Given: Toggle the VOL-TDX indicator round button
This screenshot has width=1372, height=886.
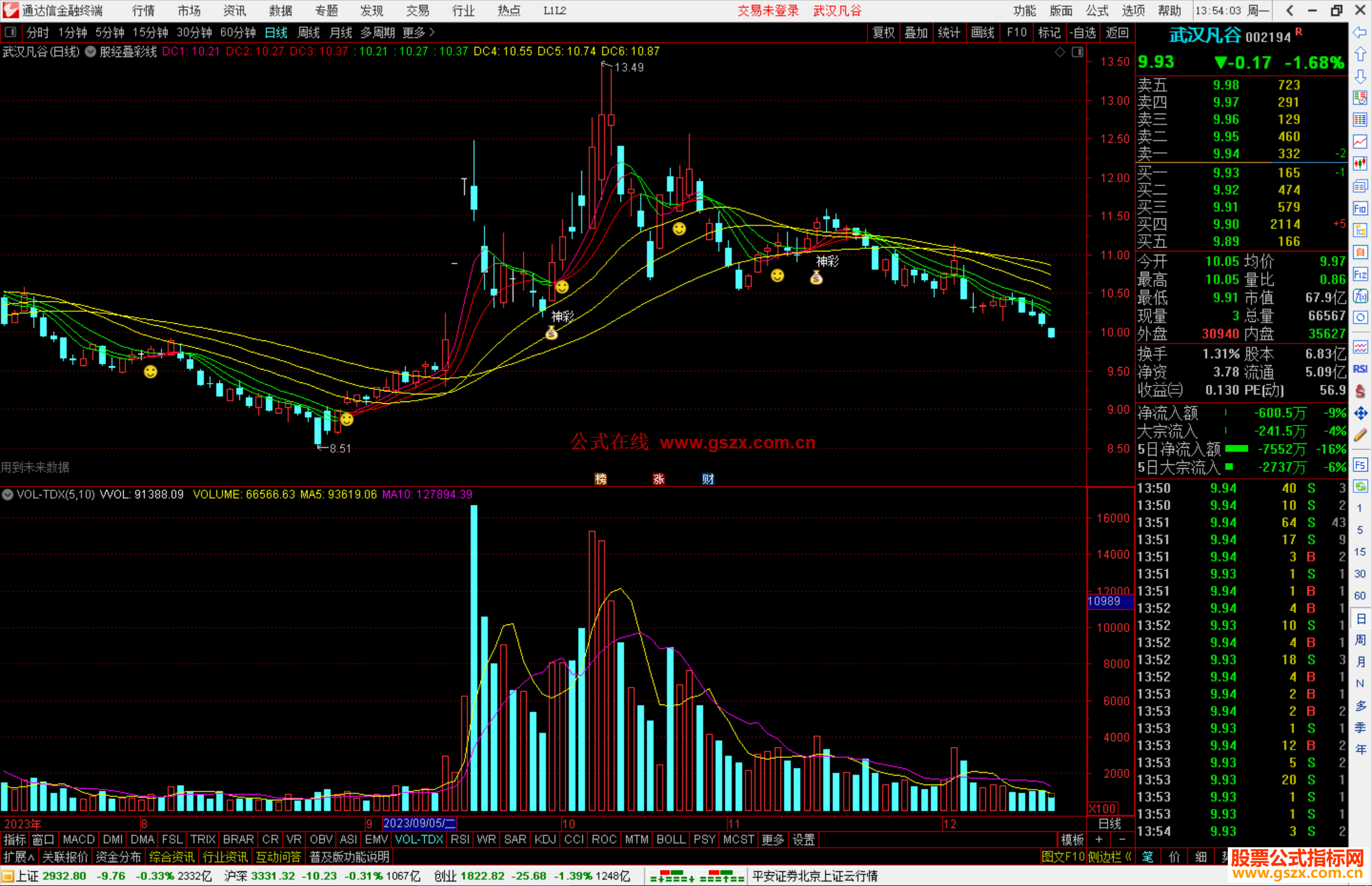Looking at the screenshot, I should point(8,494).
